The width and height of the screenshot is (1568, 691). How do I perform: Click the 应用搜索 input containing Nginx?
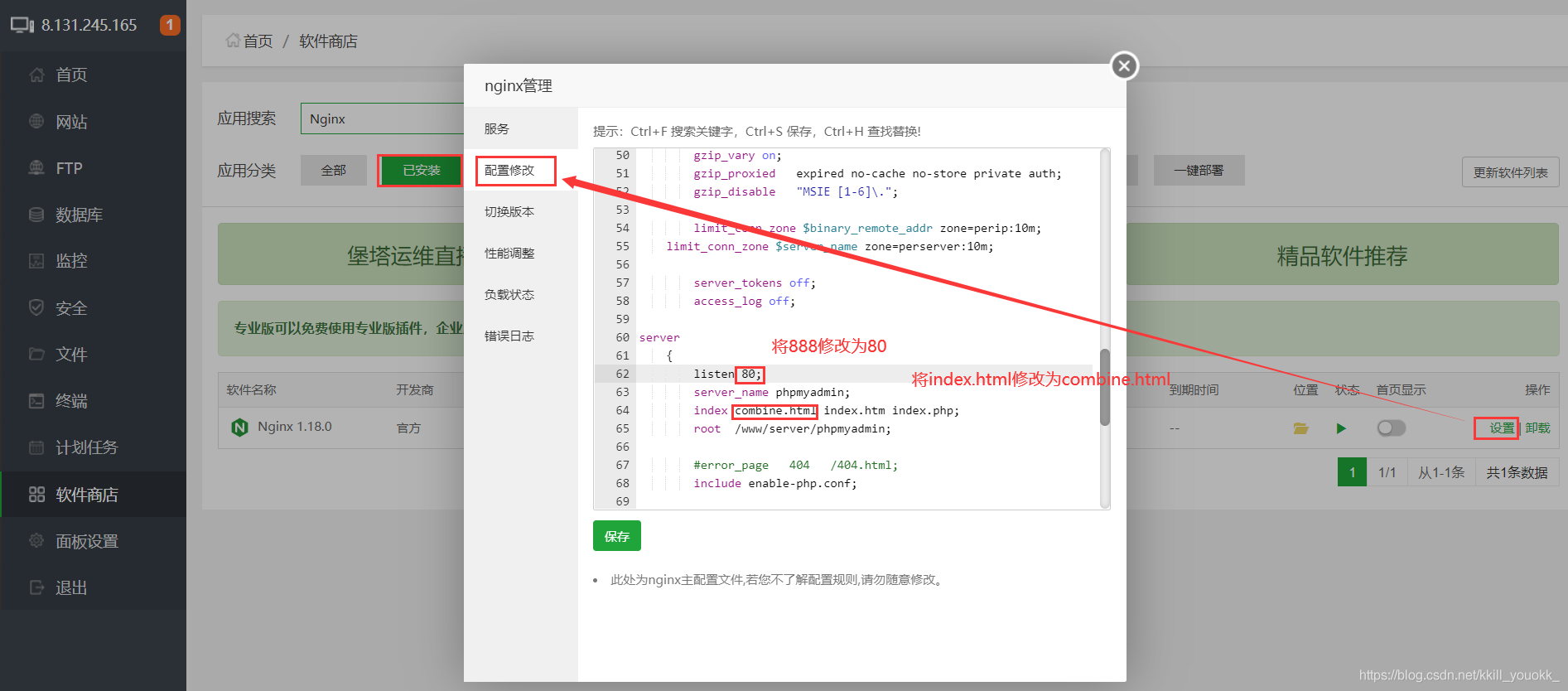pos(383,118)
